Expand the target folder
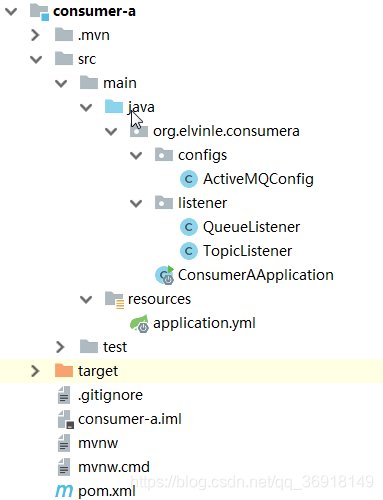Image resolution: width=383 pixels, height=500 pixels. (35, 371)
